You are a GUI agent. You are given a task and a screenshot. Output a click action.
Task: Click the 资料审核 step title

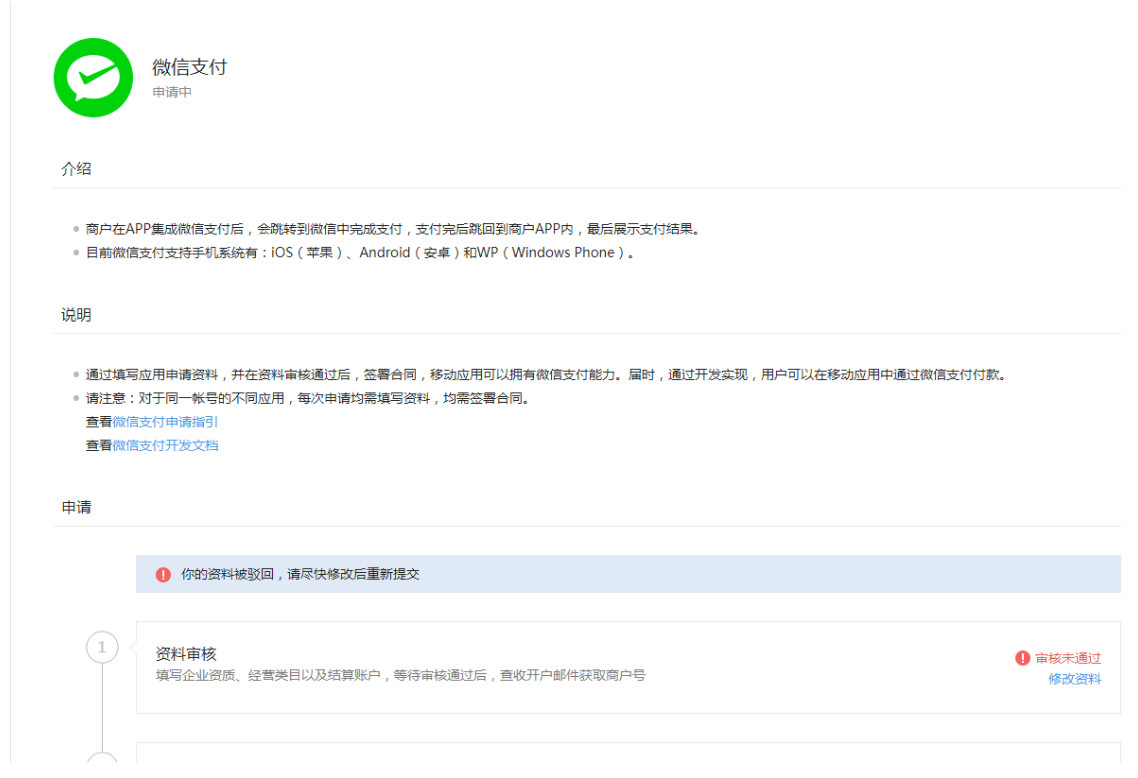click(x=186, y=654)
